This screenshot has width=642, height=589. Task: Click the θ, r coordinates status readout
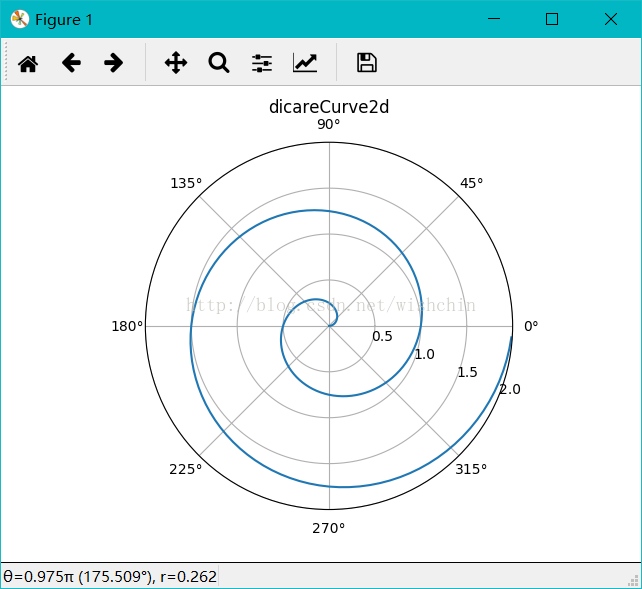[110, 577]
